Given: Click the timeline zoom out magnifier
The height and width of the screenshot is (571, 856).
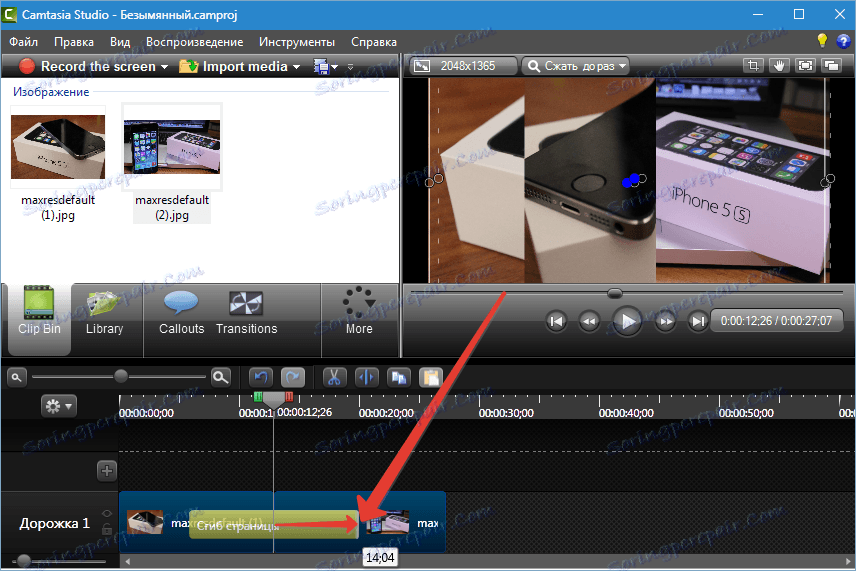Looking at the screenshot, I should coord(16,377).
